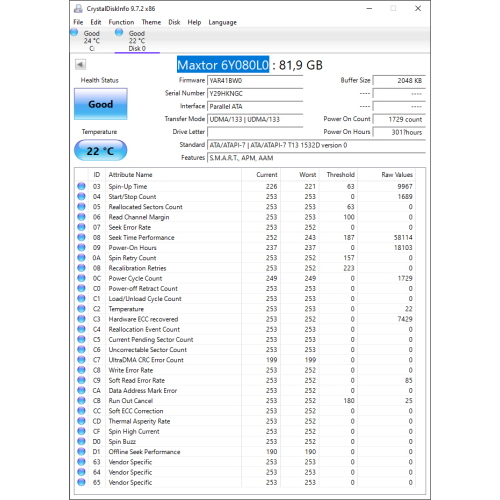Click status orb for UltraDMA CRC Error Count
The height and width of the screenshot is (500, 500).
(x=81, y=360)
